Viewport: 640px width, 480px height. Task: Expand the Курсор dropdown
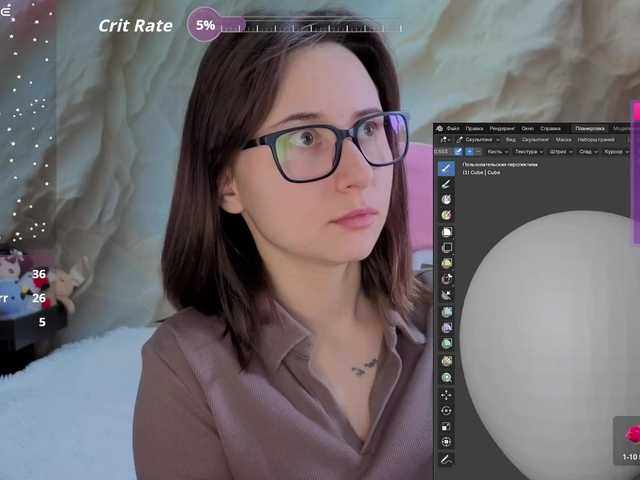coord(616,151)
